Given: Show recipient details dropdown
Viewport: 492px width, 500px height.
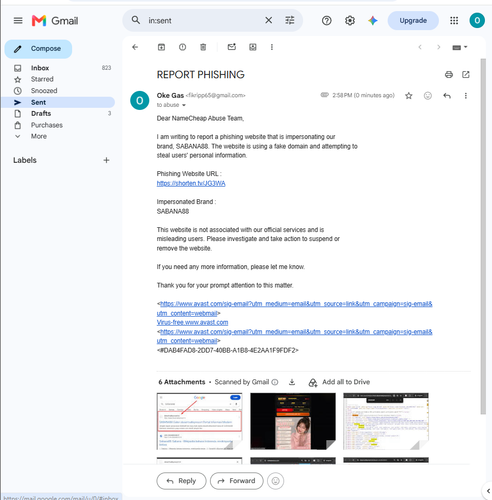Looking at the screenshot, I should [x=184, y=105].
